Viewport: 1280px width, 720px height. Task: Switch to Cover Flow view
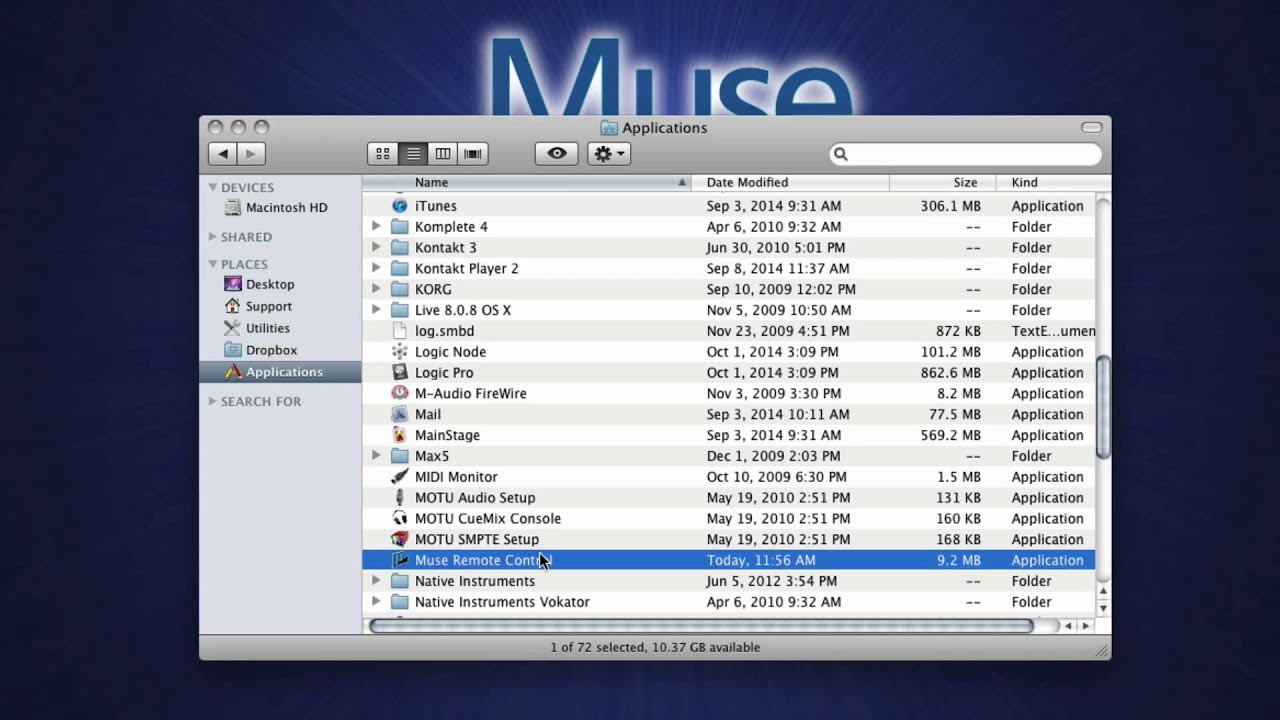(x=473, y=154)
